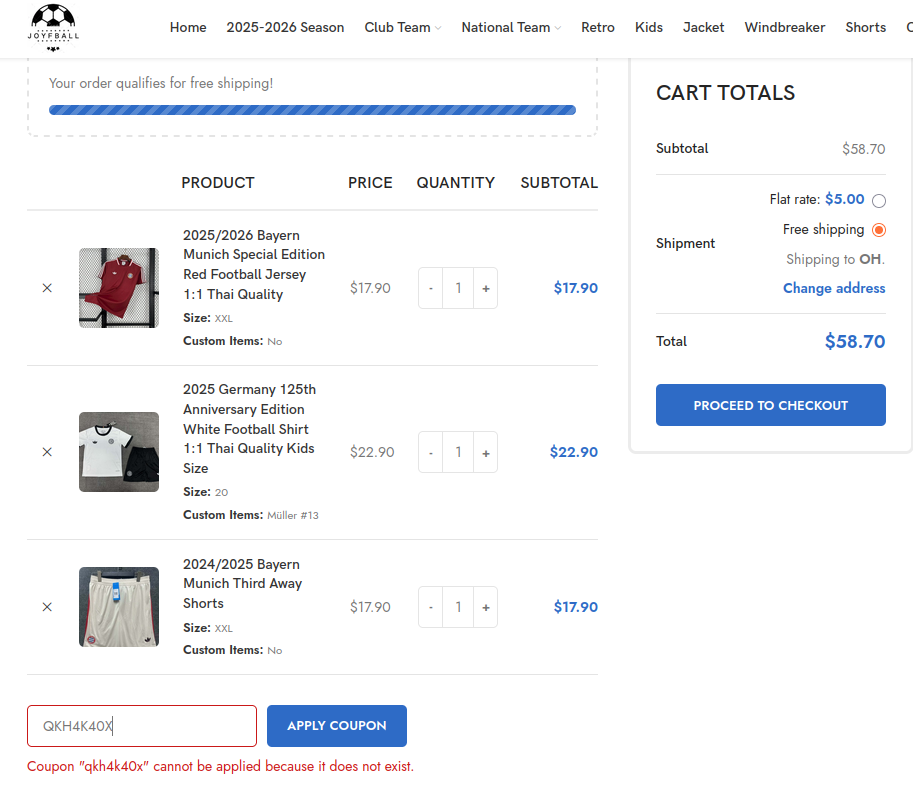Click the Joyfball soccer logo

pyautogui.click(x=53, y=28)
